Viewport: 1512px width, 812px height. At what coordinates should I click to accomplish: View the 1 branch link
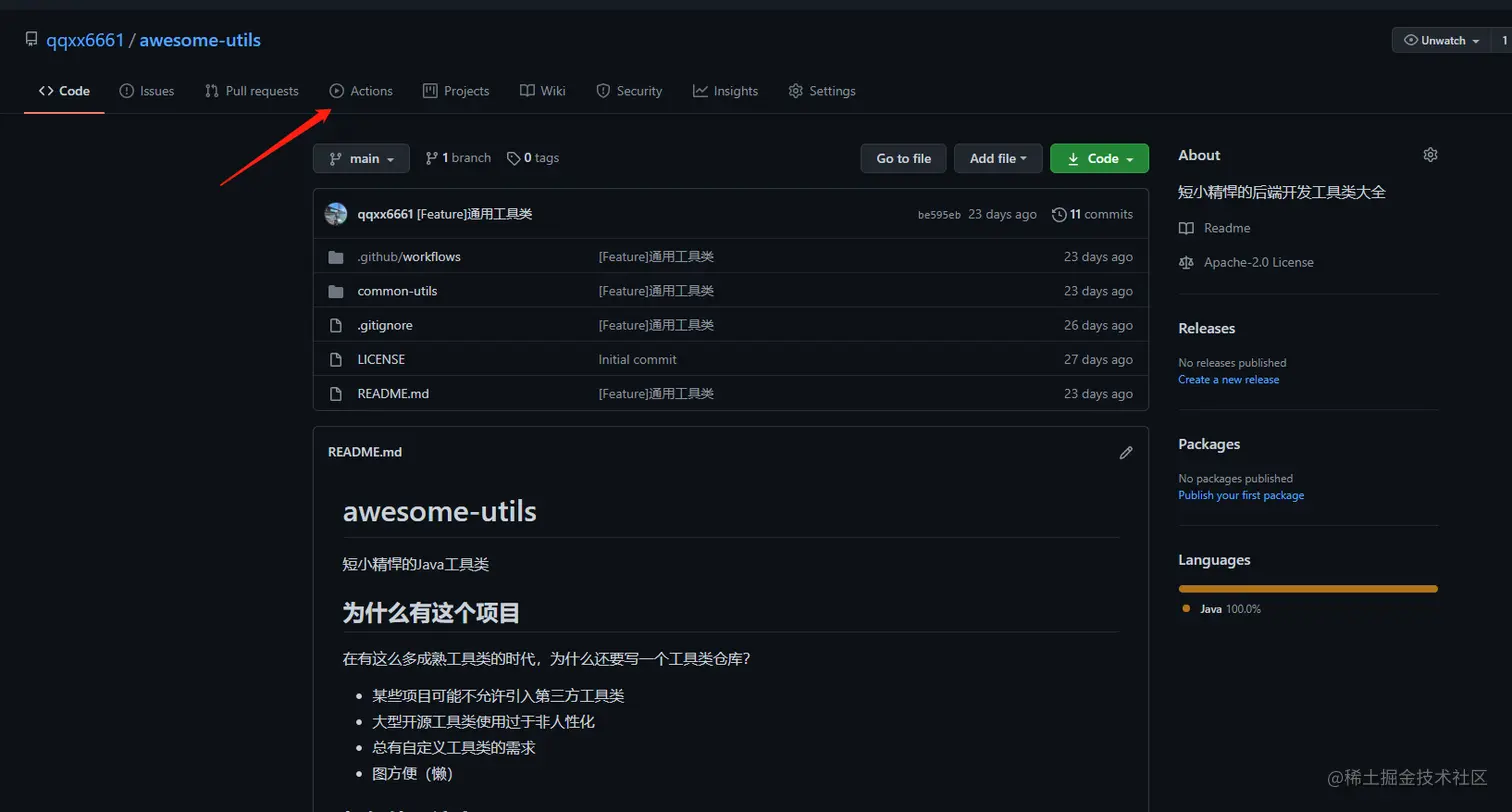coord(458,158)
